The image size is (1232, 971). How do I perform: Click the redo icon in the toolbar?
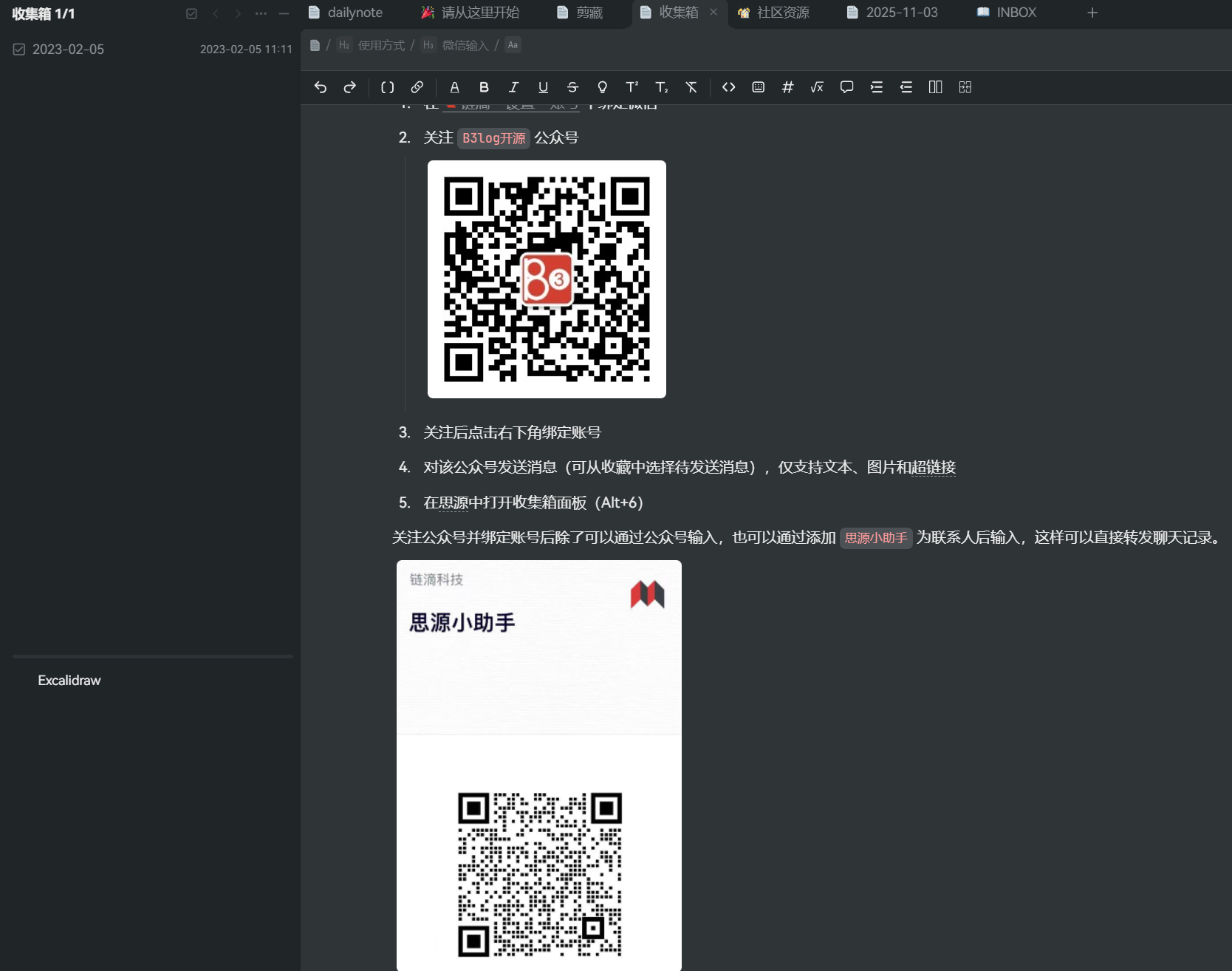point(349,87)
